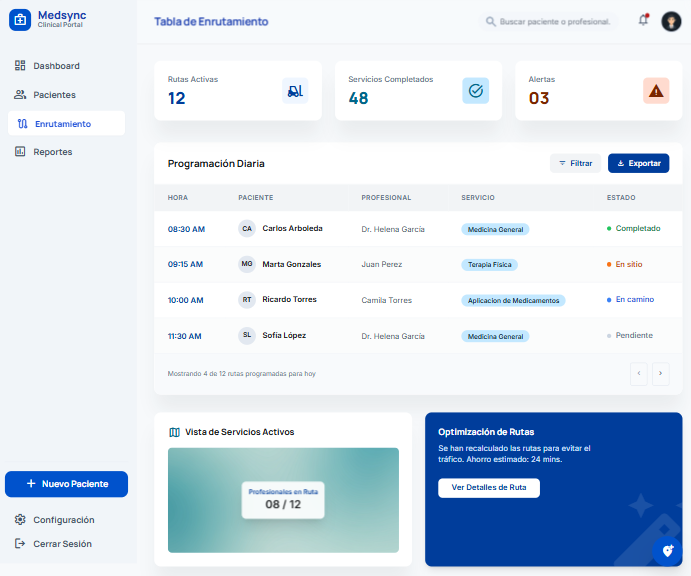Open the notifications bell
The height and width of the screenshot is (576, 691).
pos(643,20)
